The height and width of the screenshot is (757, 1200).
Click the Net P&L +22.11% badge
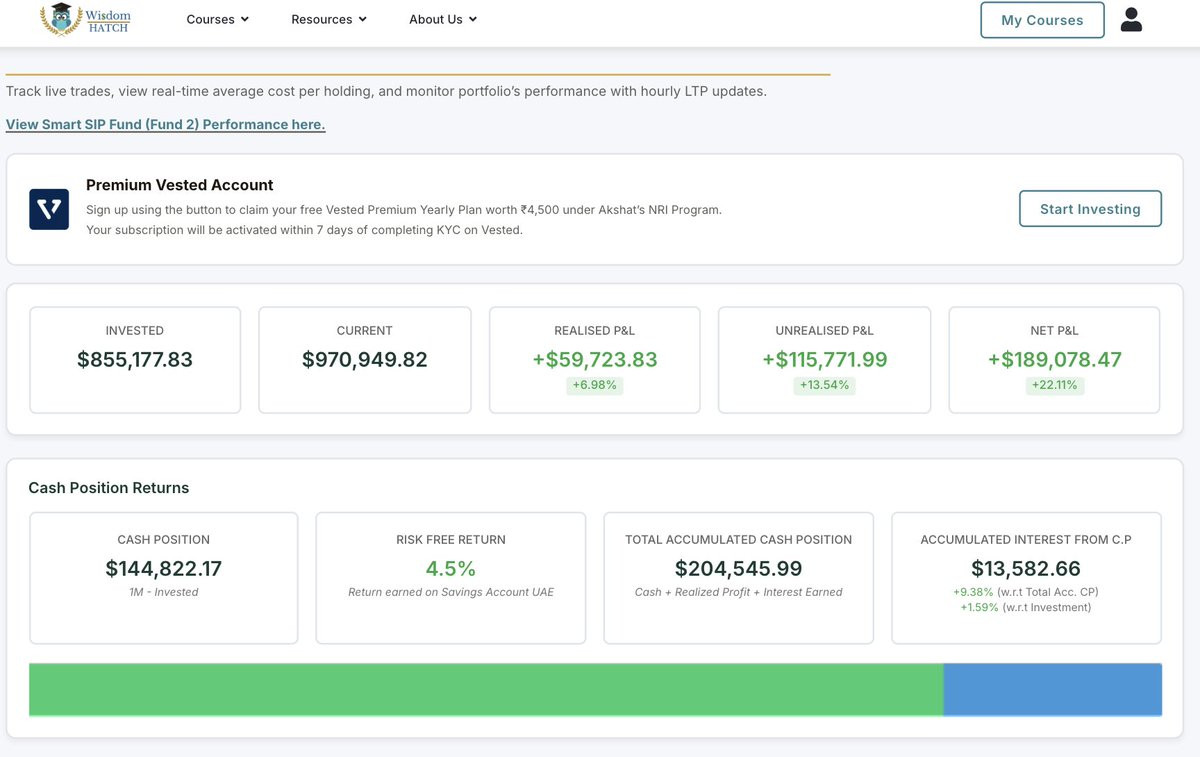point(1054,385)
